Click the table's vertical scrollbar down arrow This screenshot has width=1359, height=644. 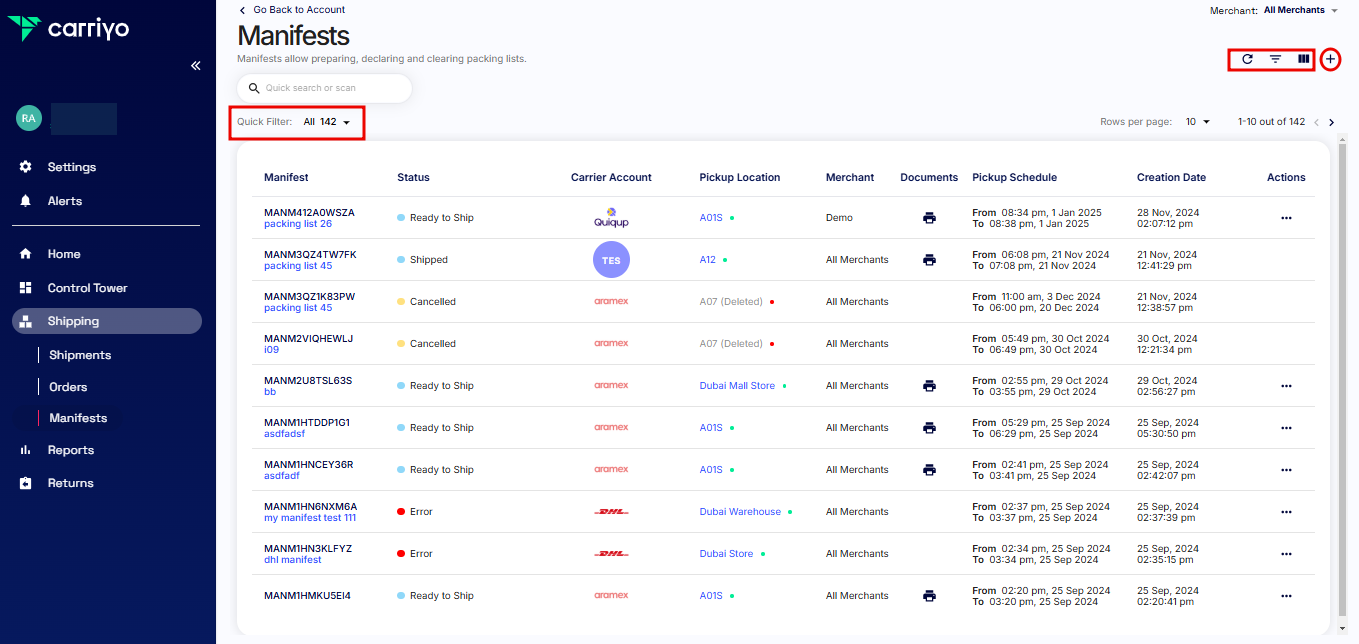pyautogui.click(x=1342, y=629)
